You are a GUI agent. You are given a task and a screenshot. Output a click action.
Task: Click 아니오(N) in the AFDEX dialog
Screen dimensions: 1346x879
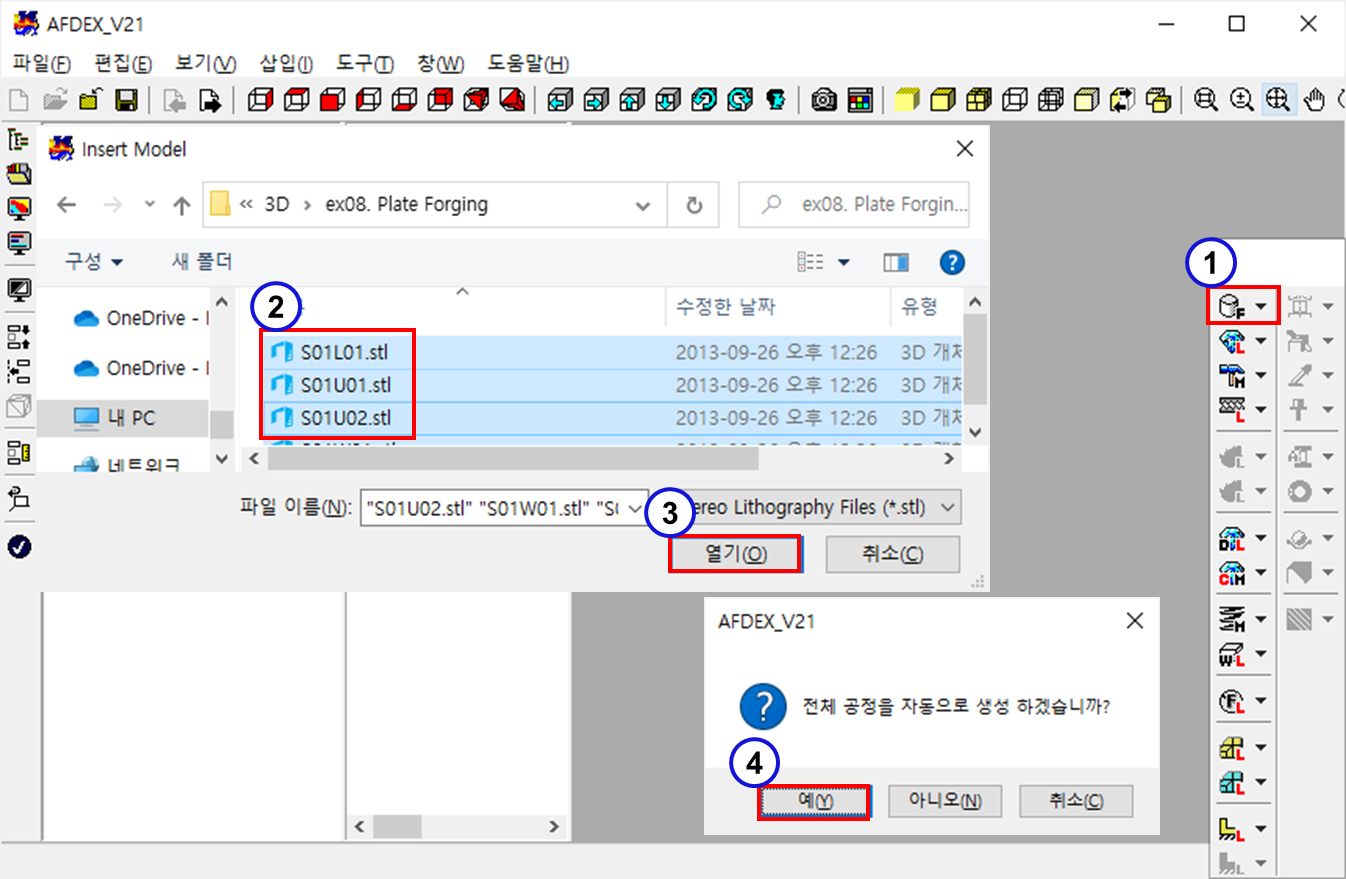[x=944, y=801]
